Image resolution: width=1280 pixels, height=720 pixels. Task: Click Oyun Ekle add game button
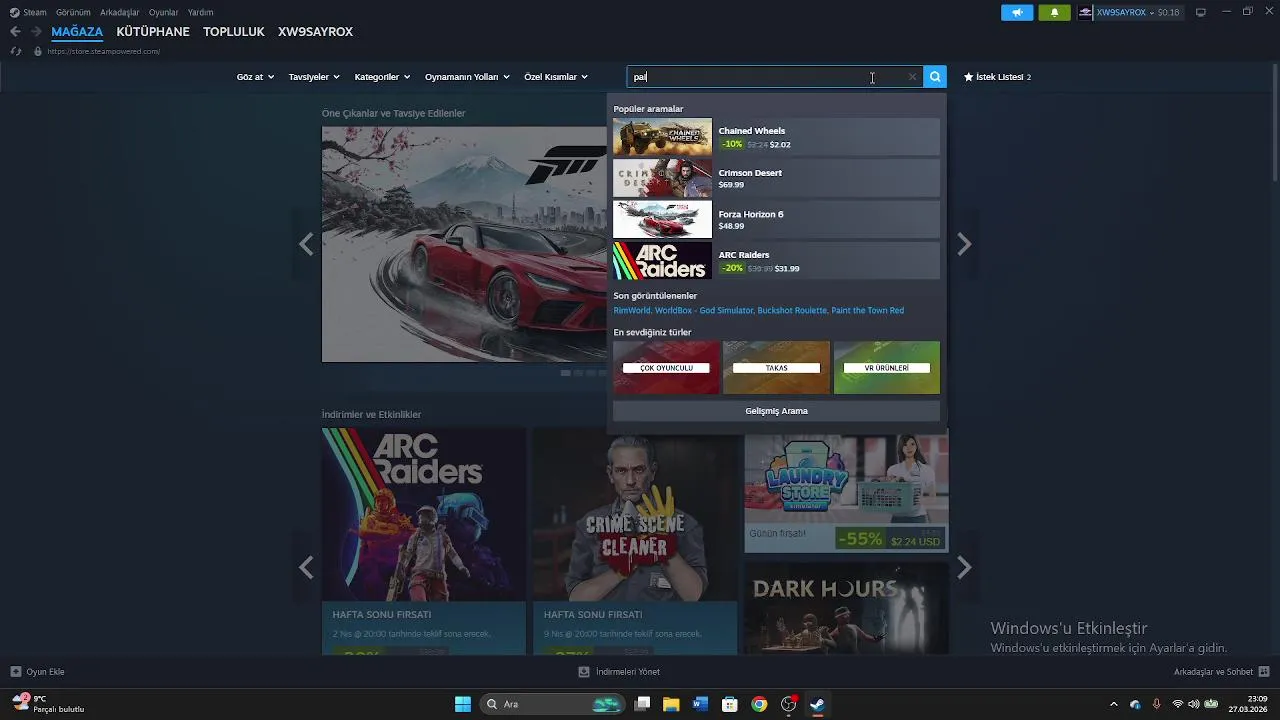click(x=37, y=672)
